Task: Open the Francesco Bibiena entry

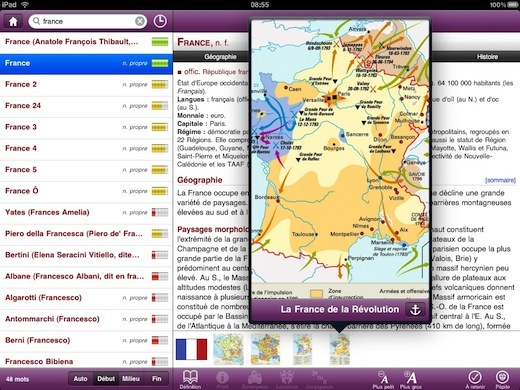Action: [x=86, y=361]
